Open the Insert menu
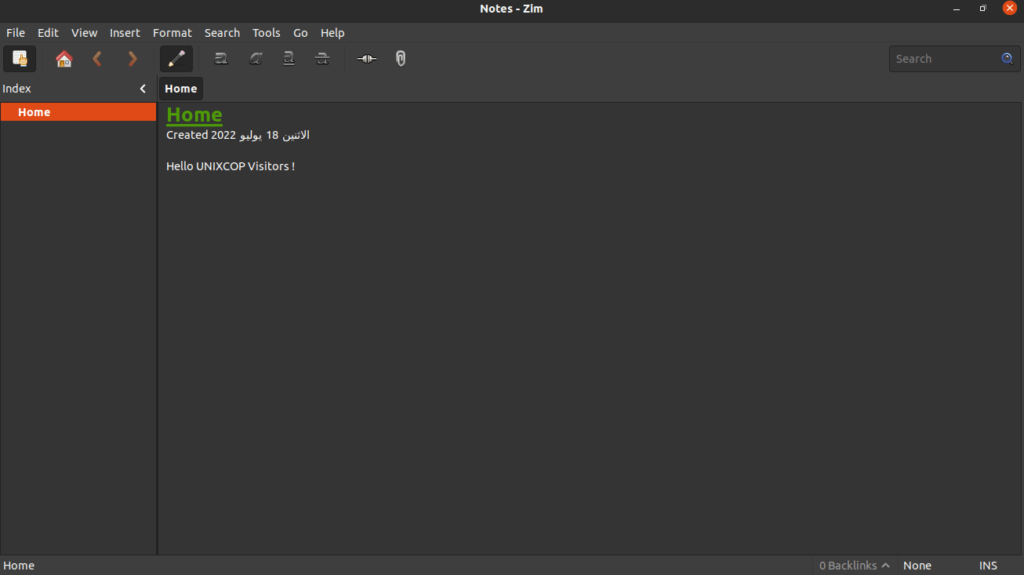 [125, 33]
